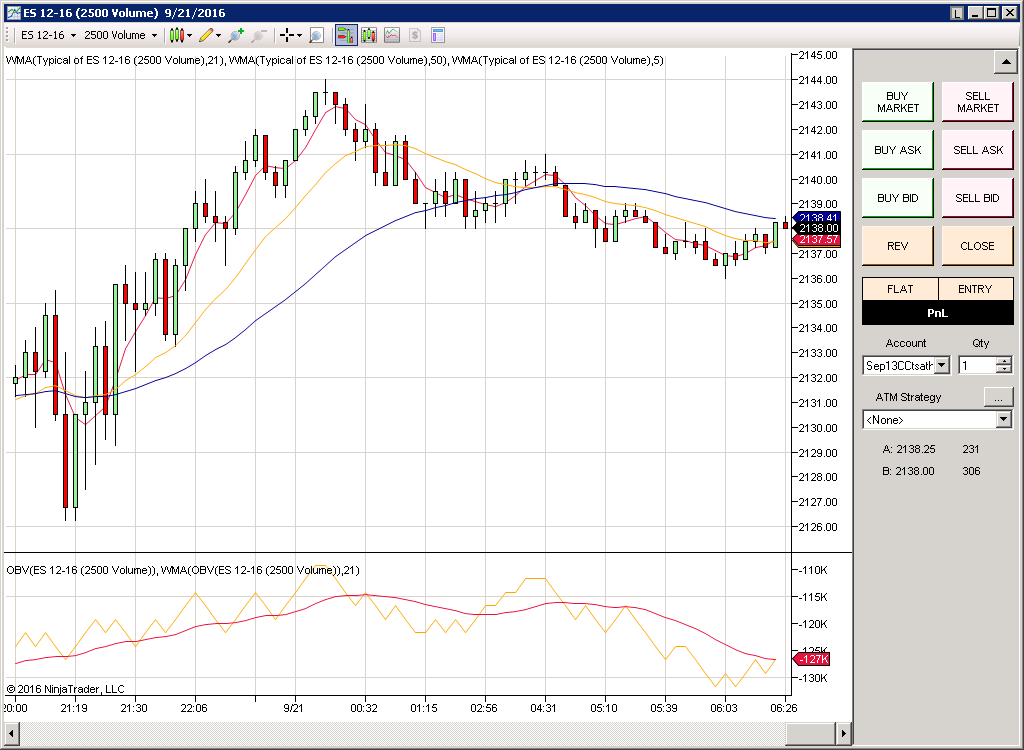
Task: Click the REV reverse position button
Action: pyautogui.click(x=897, y=246)
